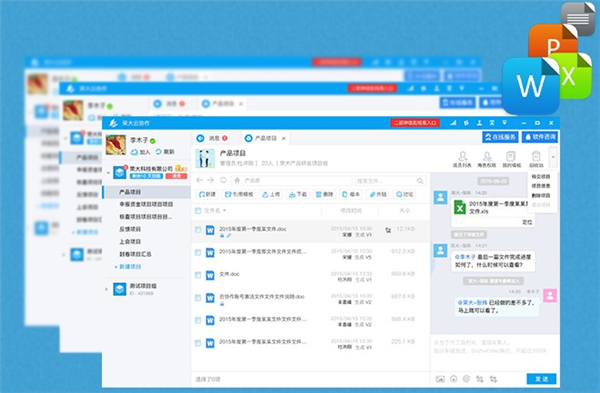Click the @ mention icon in chat

466,379
